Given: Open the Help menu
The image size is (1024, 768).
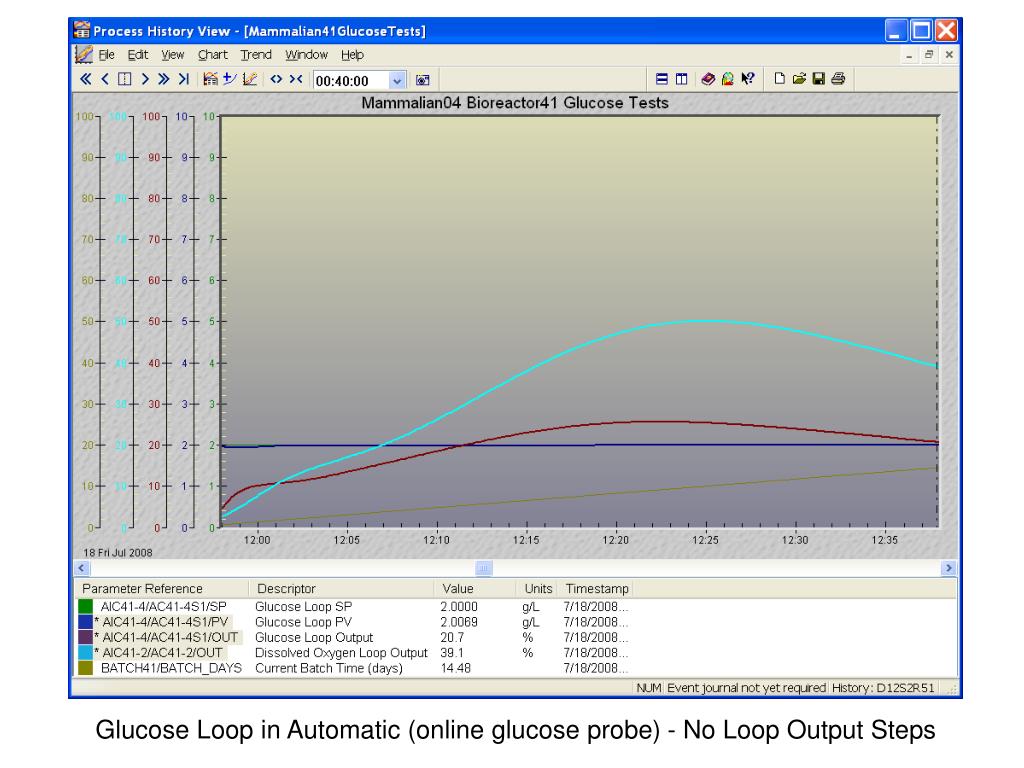Looking at the screenshot, I should tap(353, 55).
